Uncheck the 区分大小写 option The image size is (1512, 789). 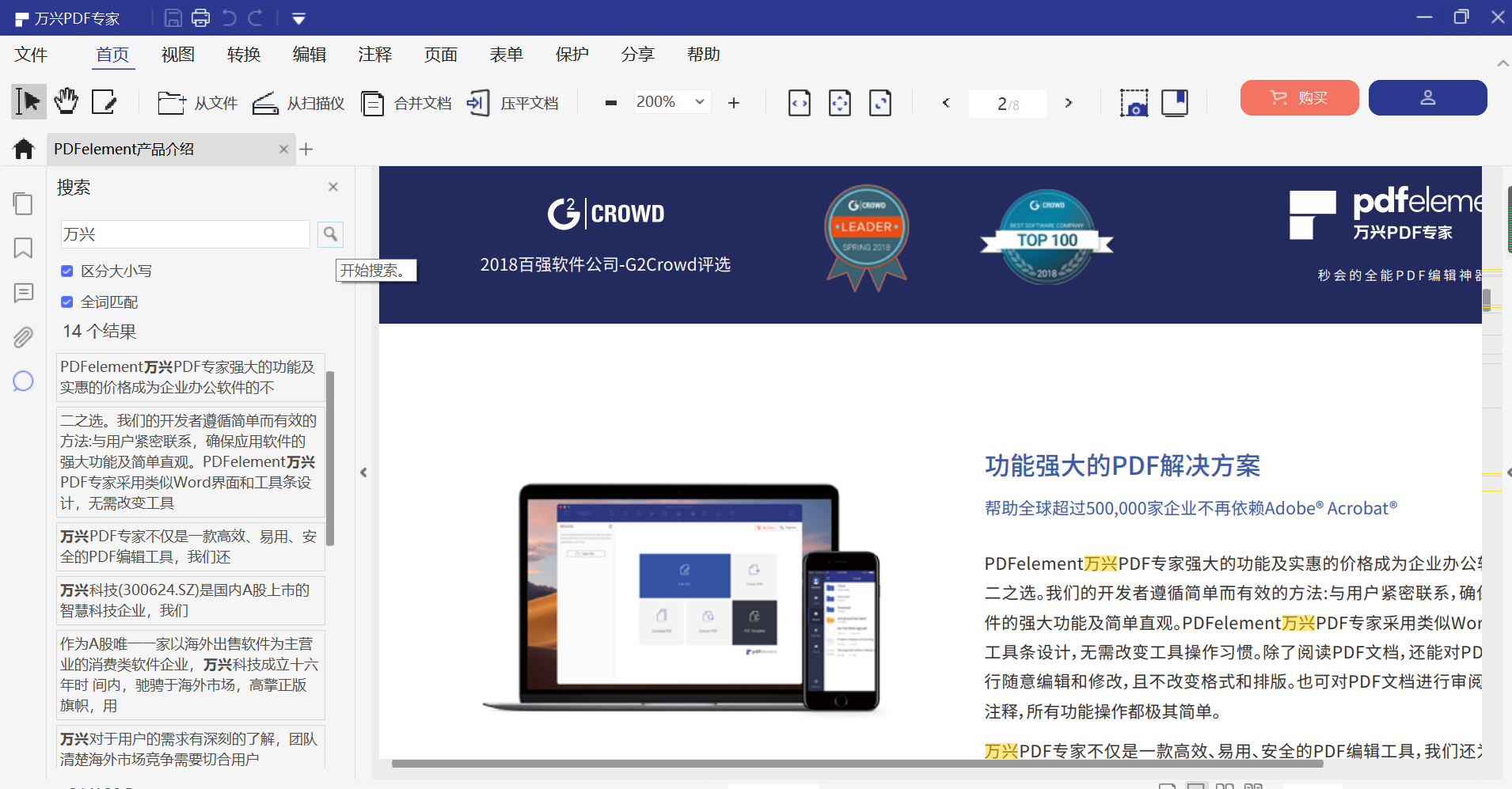click(67, 271)
